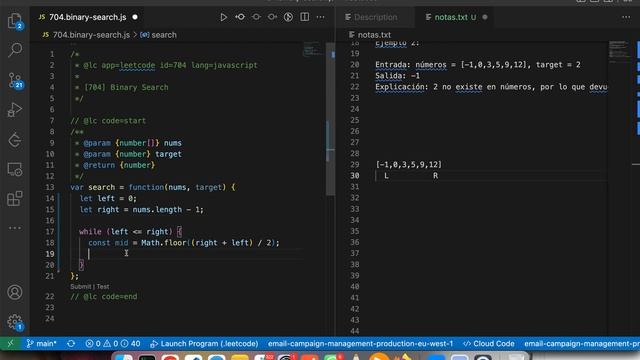Click the '@param {number} target' doc line
The height and width of the screenshot is (360, 640).
click(128, 154)
